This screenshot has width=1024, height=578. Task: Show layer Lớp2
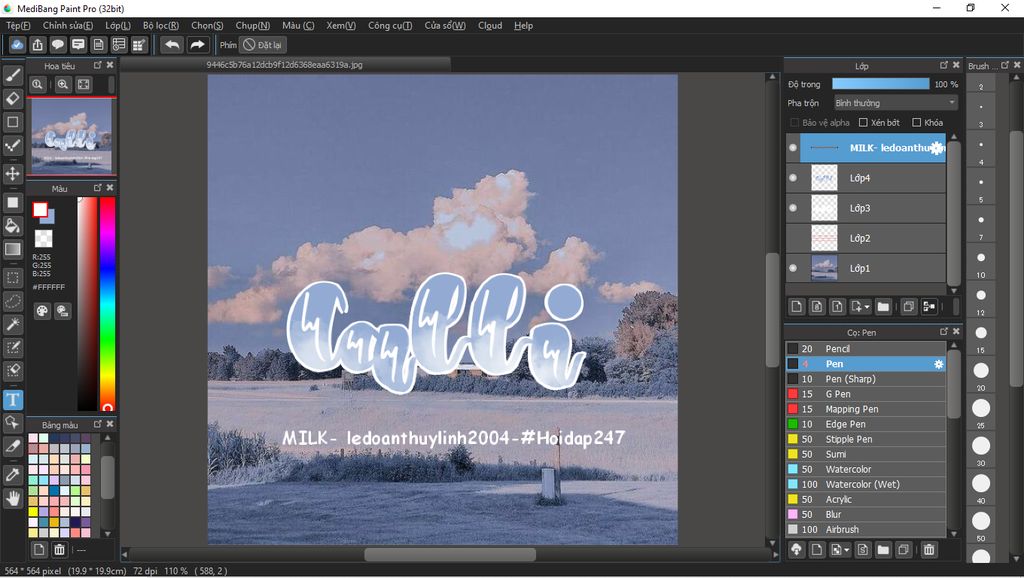(x=793, y=238)
